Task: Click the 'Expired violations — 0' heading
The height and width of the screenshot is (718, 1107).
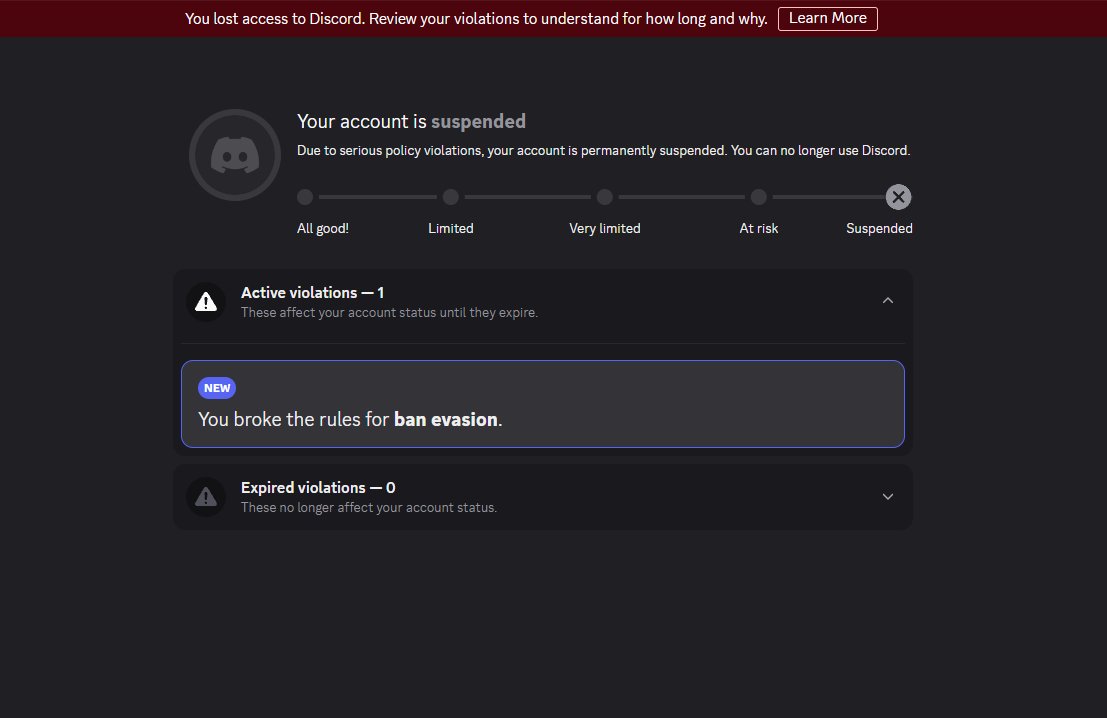Action: (x=318, y=488)
